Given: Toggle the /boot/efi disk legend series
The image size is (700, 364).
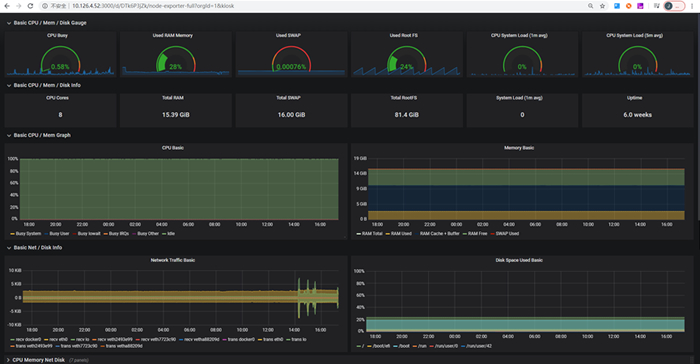Looking at the screenshot, I should (381, 346).
